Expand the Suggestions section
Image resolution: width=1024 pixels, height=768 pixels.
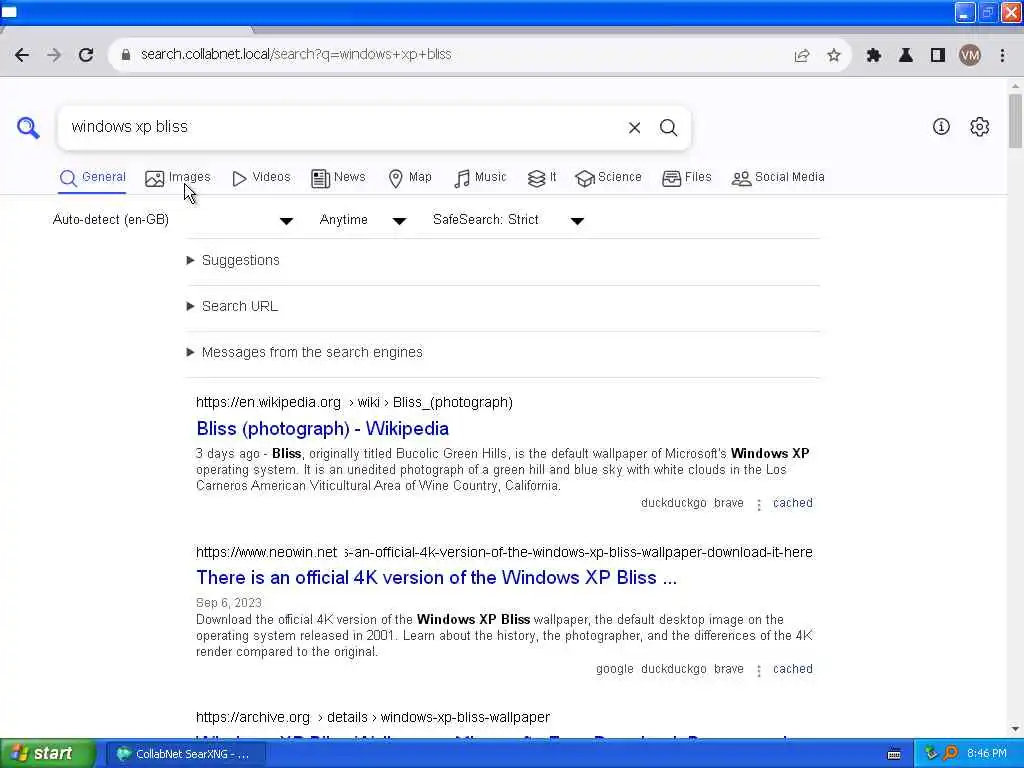pos(233,261)
